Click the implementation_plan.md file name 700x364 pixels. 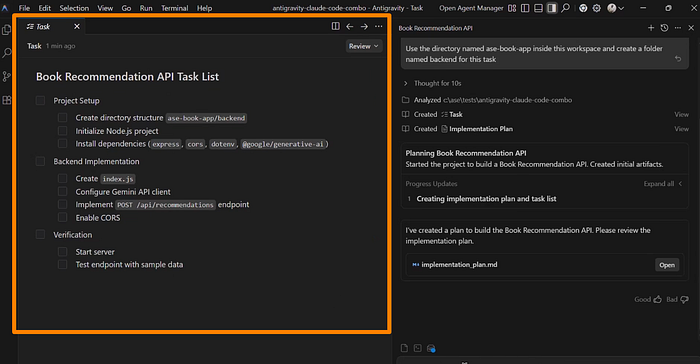click(459, 264)
